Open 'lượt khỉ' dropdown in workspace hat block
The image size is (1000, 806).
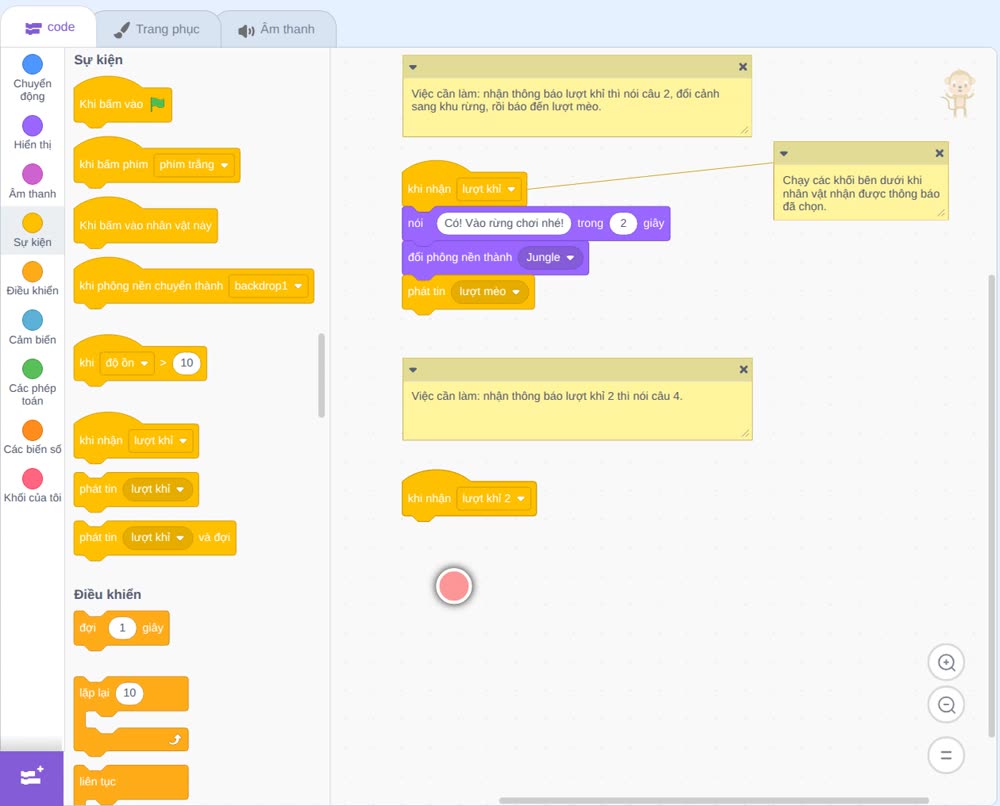click(489, 189)
